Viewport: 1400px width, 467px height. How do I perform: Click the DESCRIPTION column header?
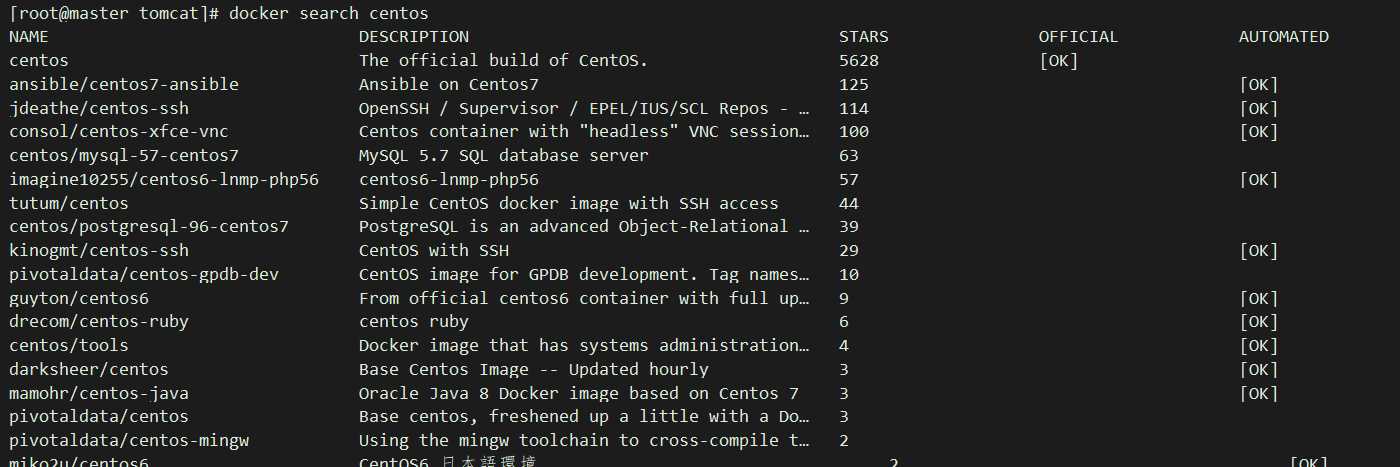point(413,37)
